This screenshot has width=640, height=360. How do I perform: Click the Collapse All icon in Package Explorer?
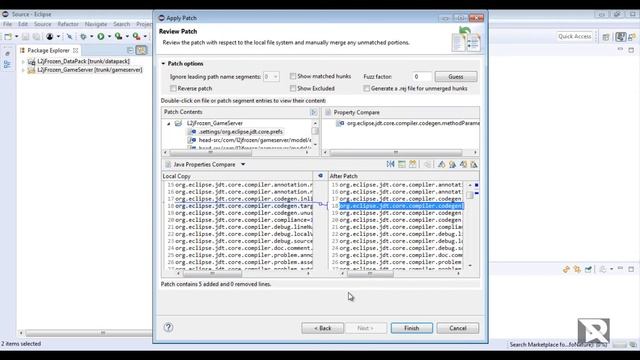[x=130, y=50]
